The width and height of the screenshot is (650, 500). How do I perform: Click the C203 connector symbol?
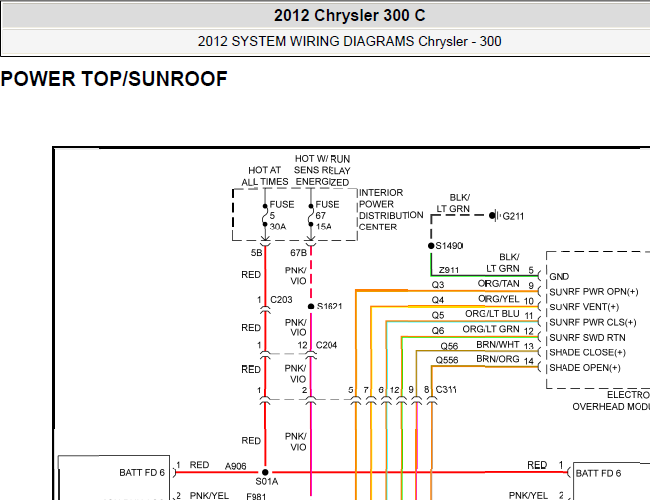(265, 309)
